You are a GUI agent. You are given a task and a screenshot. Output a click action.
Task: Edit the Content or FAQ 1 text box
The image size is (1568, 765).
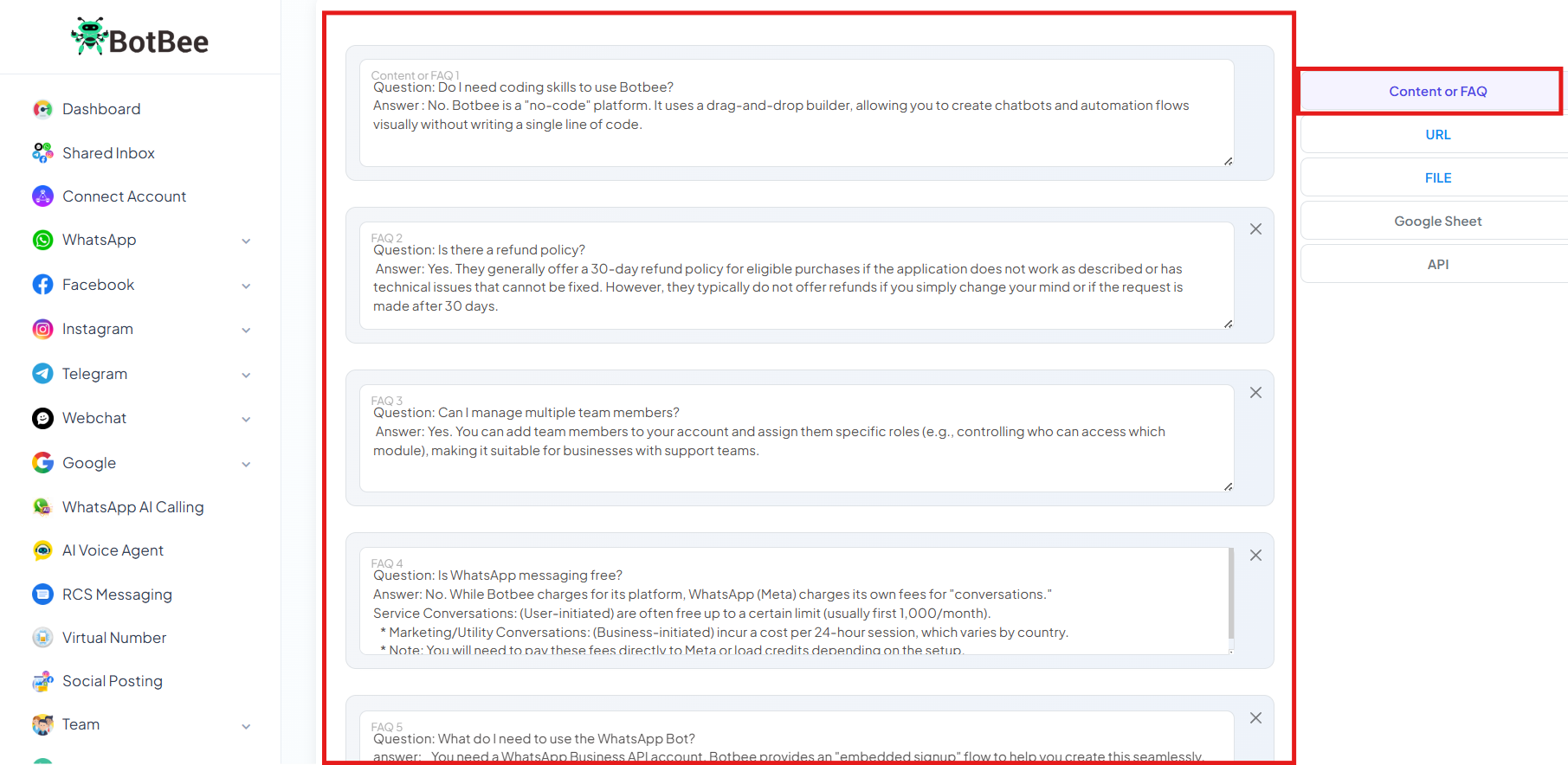[x=797, y=112]
